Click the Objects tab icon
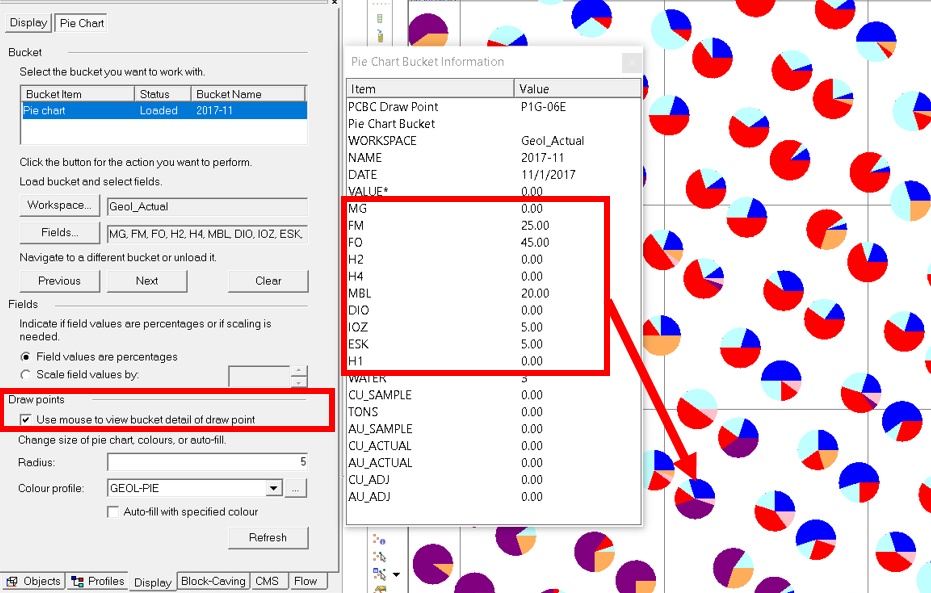Screen dimensions: 931x593 coord(12,581)
